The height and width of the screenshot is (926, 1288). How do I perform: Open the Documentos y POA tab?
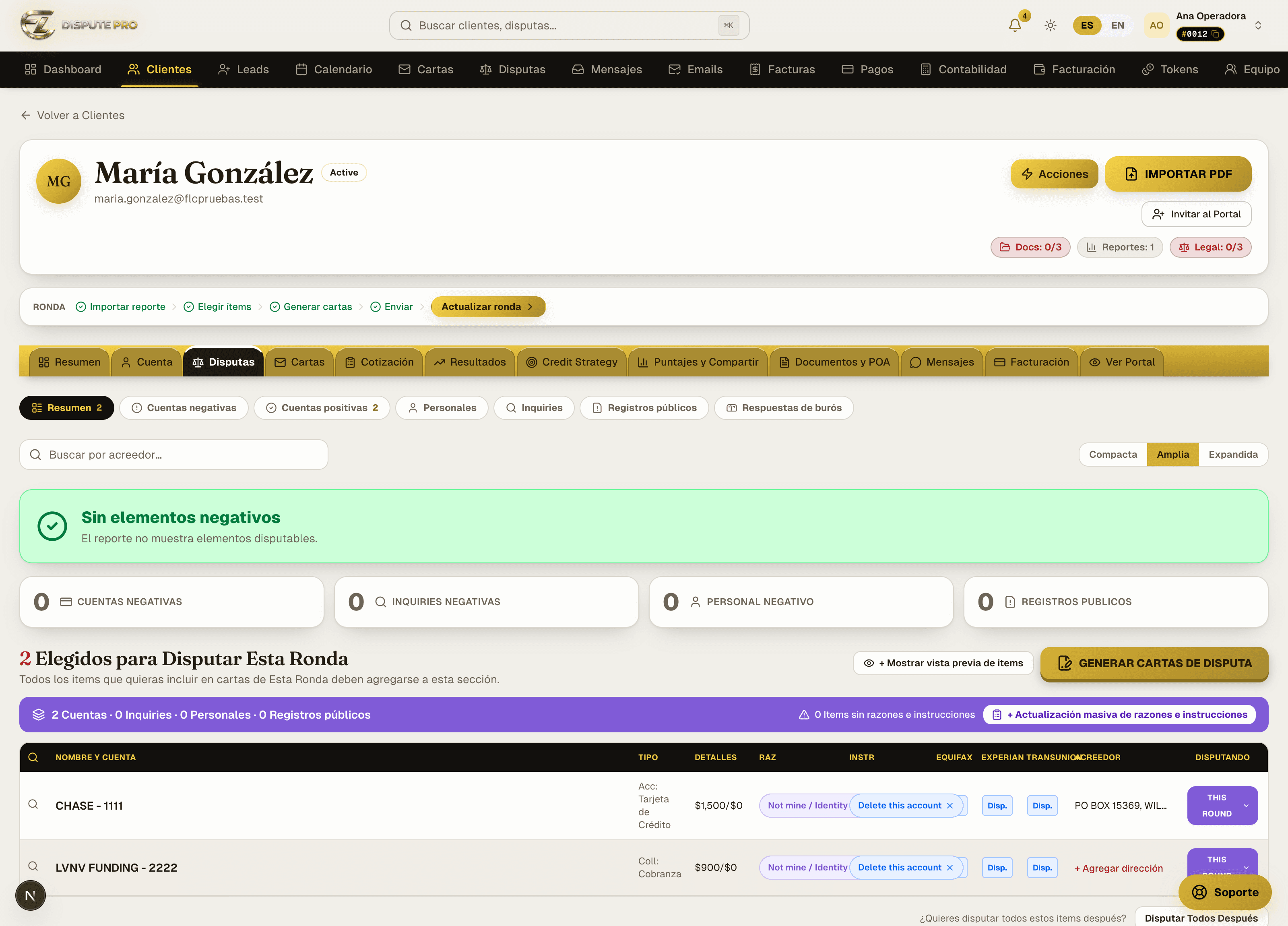coord(834,362)
